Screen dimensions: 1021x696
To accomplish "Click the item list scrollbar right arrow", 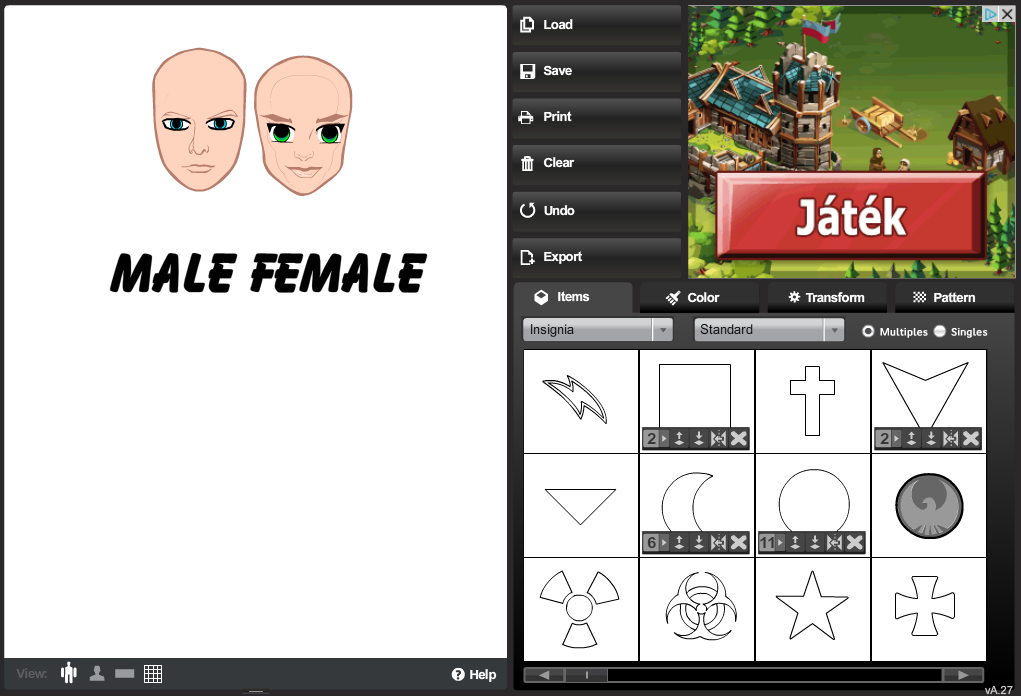I will click(963, 675).
